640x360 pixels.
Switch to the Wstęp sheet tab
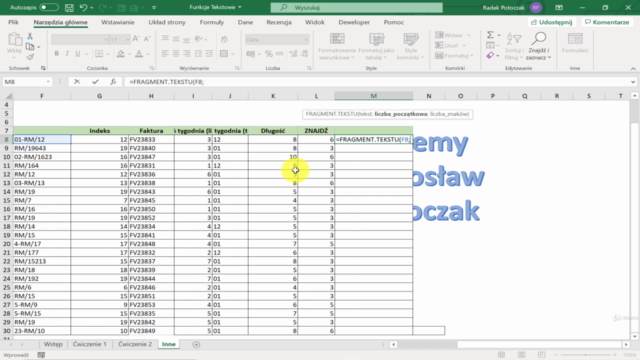click(x=53, y=344)
